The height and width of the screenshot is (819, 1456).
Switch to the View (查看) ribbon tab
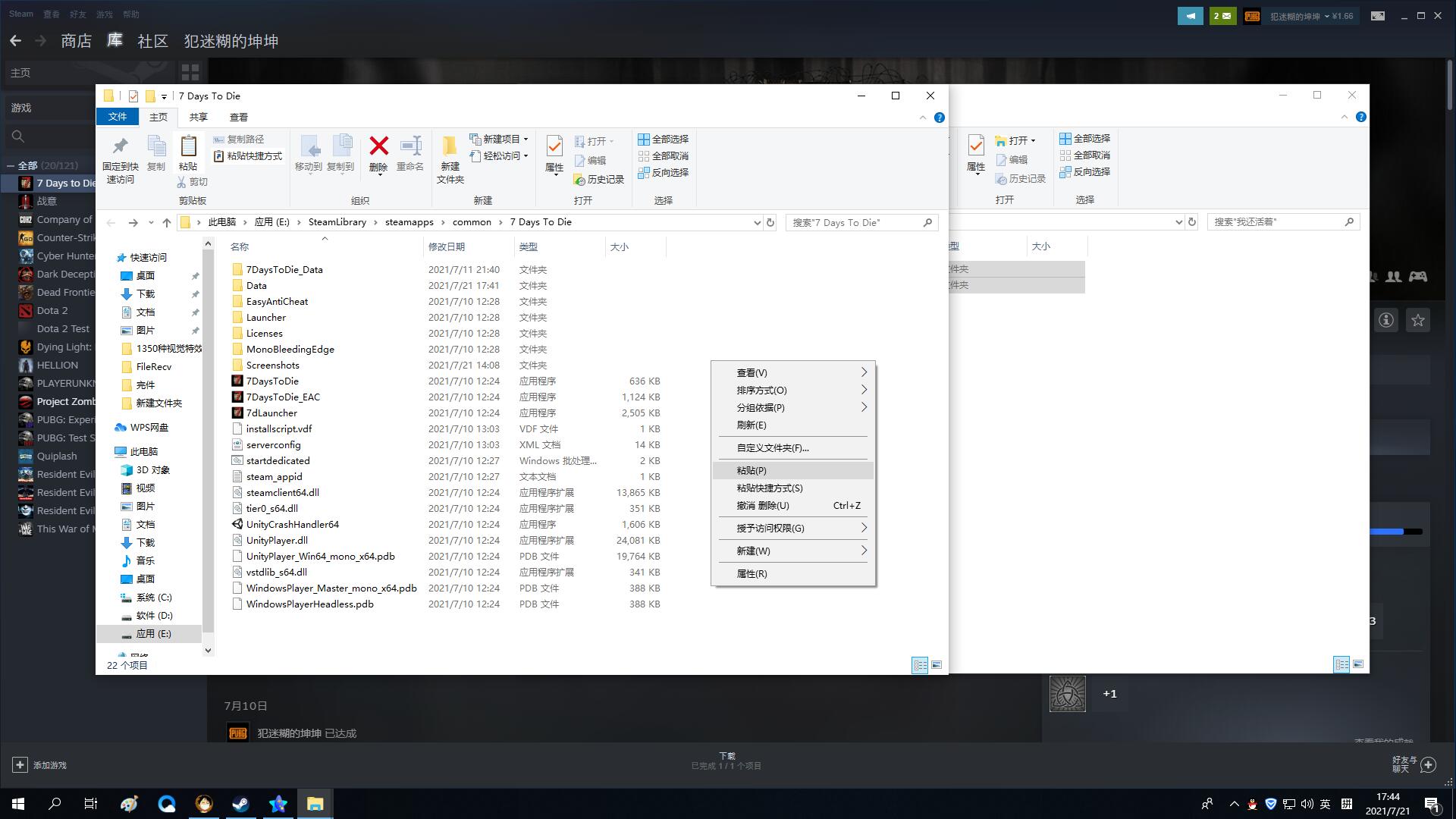[239, 117]
